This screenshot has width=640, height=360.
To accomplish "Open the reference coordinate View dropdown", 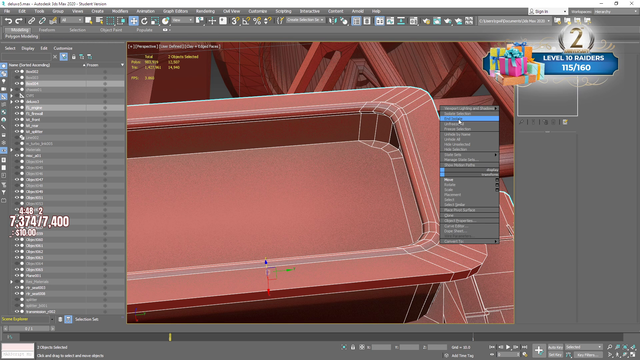I will pyautogui.click(x=182, y=20).
